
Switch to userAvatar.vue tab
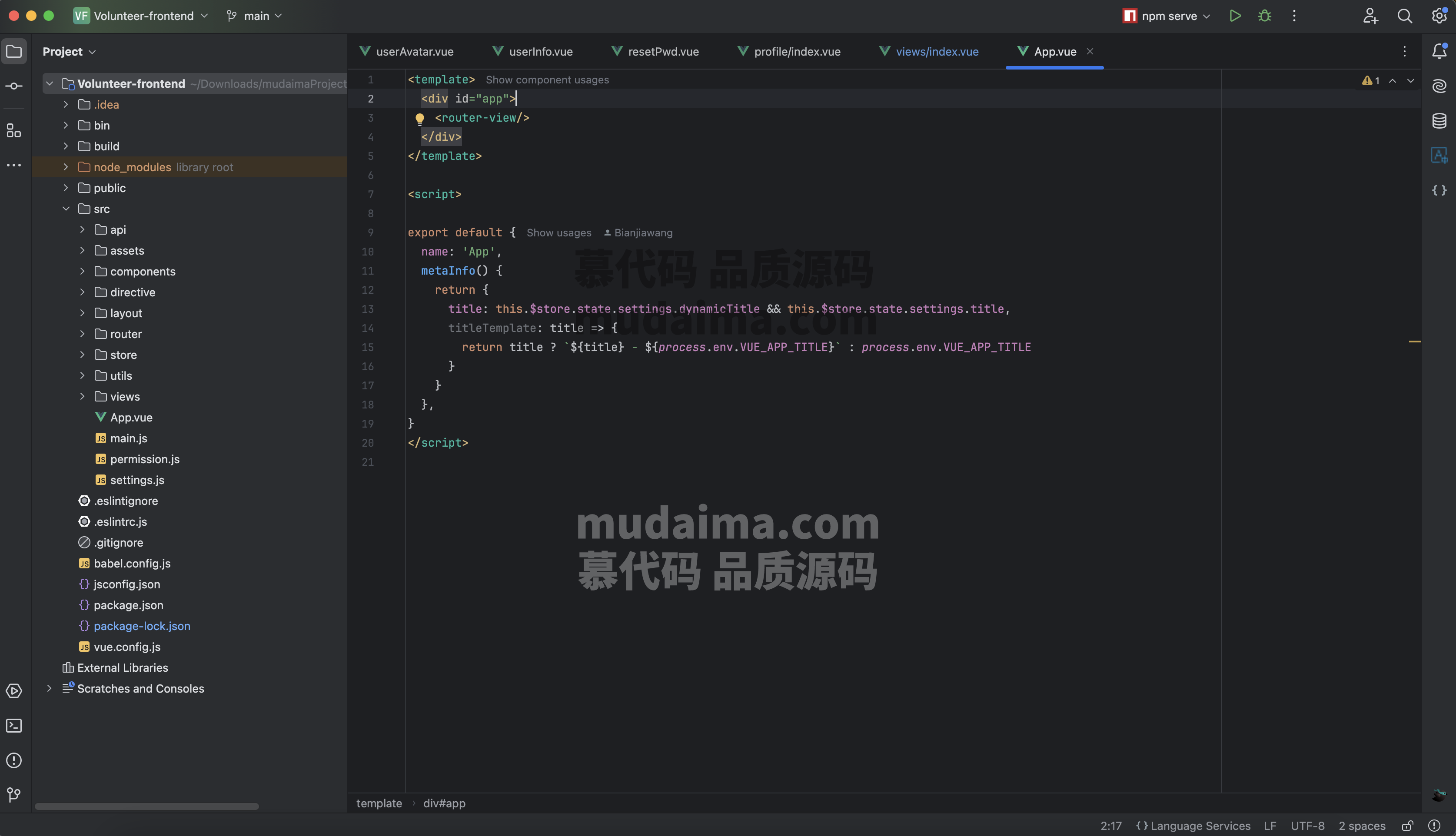pyautogui.click(x=406, y=52)
